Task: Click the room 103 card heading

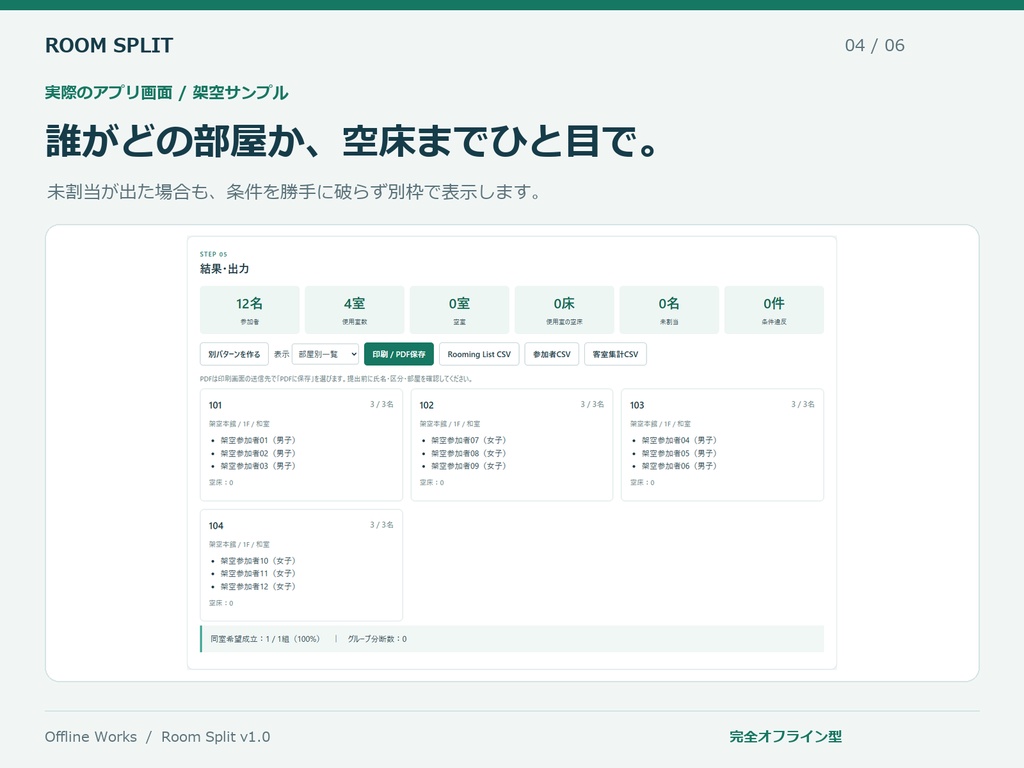Action: coord(637,405)
